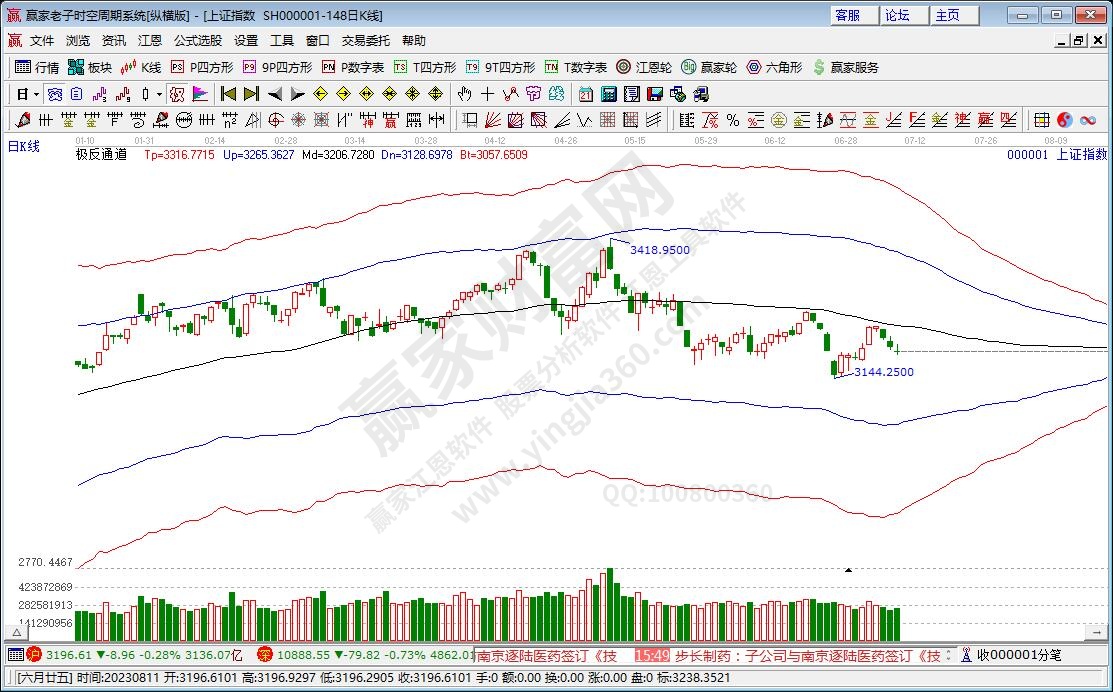The width and height of the screenshot is (1113, 692).
Task: Click the calendar icon in toolbar
Action: [585, 94]
